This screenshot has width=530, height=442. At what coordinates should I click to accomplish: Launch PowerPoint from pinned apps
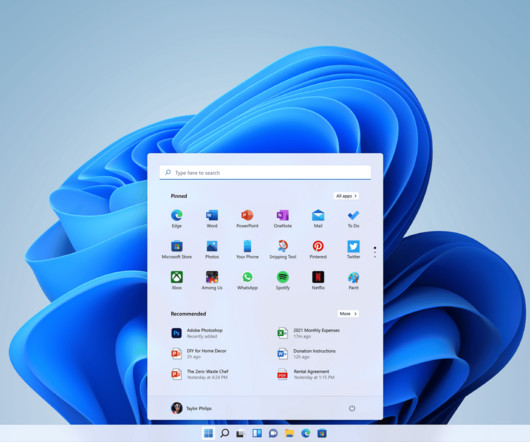247,219
